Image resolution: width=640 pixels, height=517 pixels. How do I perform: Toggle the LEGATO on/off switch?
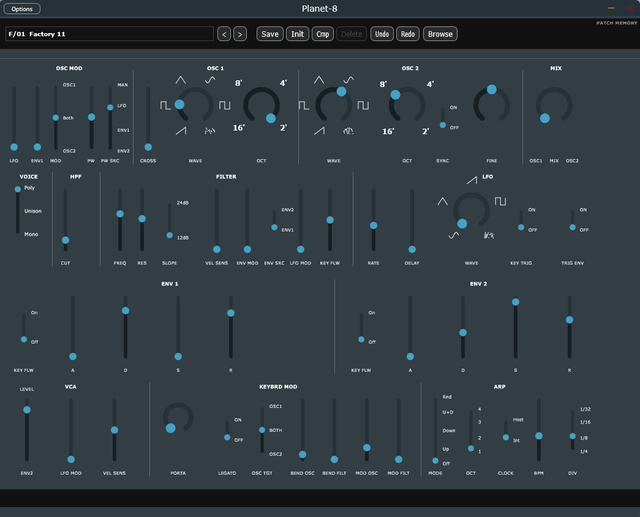click(227, 430)
